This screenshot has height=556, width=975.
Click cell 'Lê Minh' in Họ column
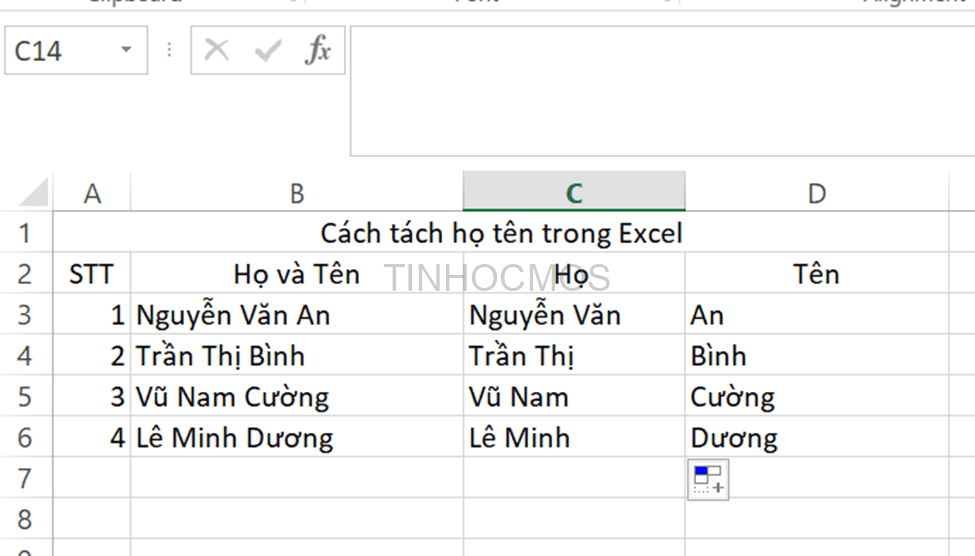pyautogui.click(x=575, y=437)
